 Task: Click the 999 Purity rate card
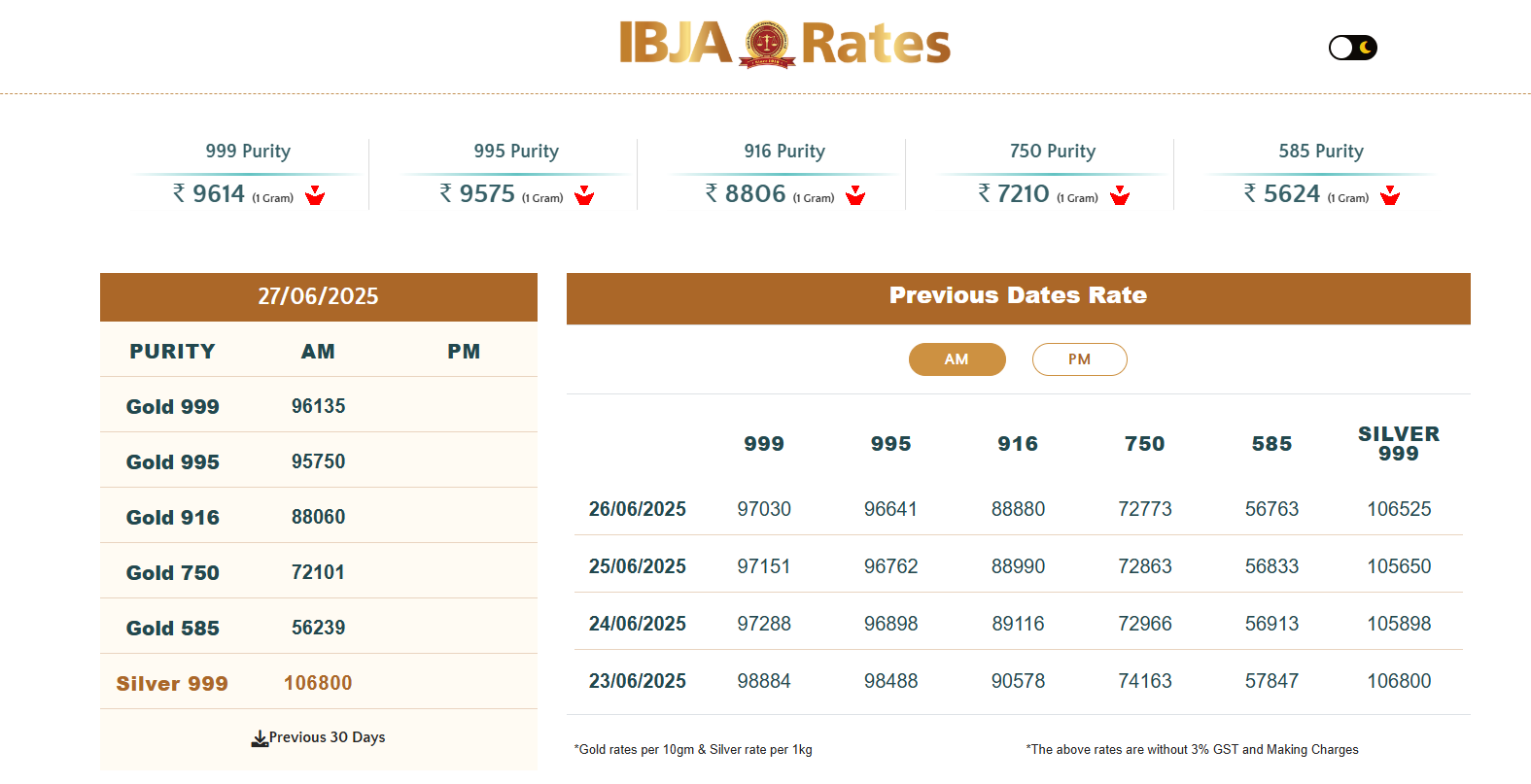(x=248, y=174)
